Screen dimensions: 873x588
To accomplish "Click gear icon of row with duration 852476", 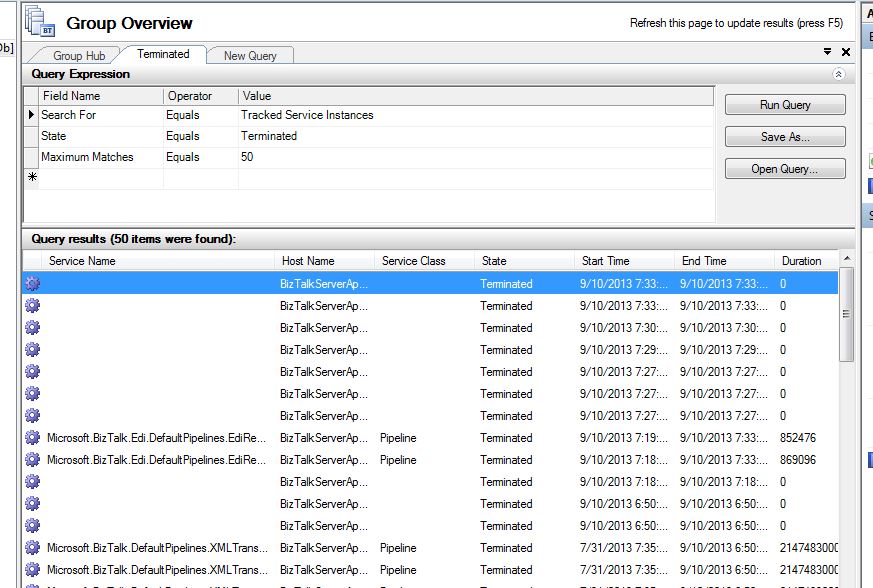I will tap(33, 438).
